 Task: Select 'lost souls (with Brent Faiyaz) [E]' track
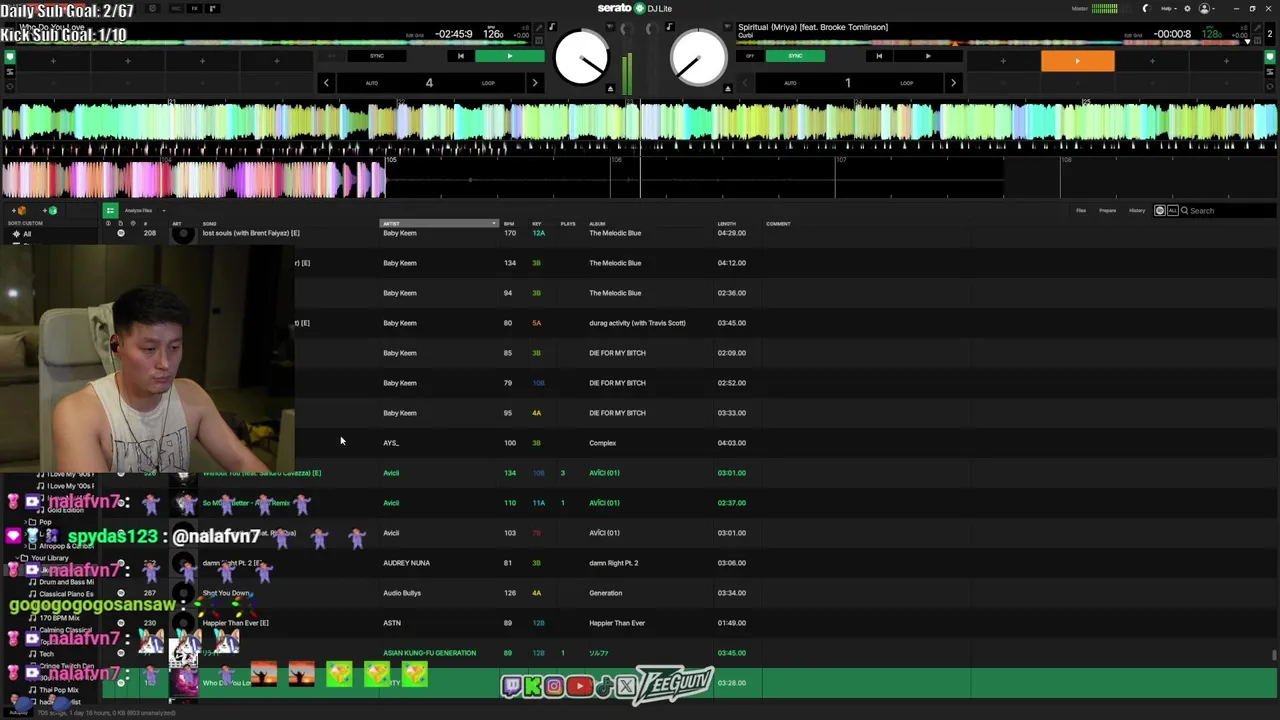pyautogui.click(x=251, y=233)
